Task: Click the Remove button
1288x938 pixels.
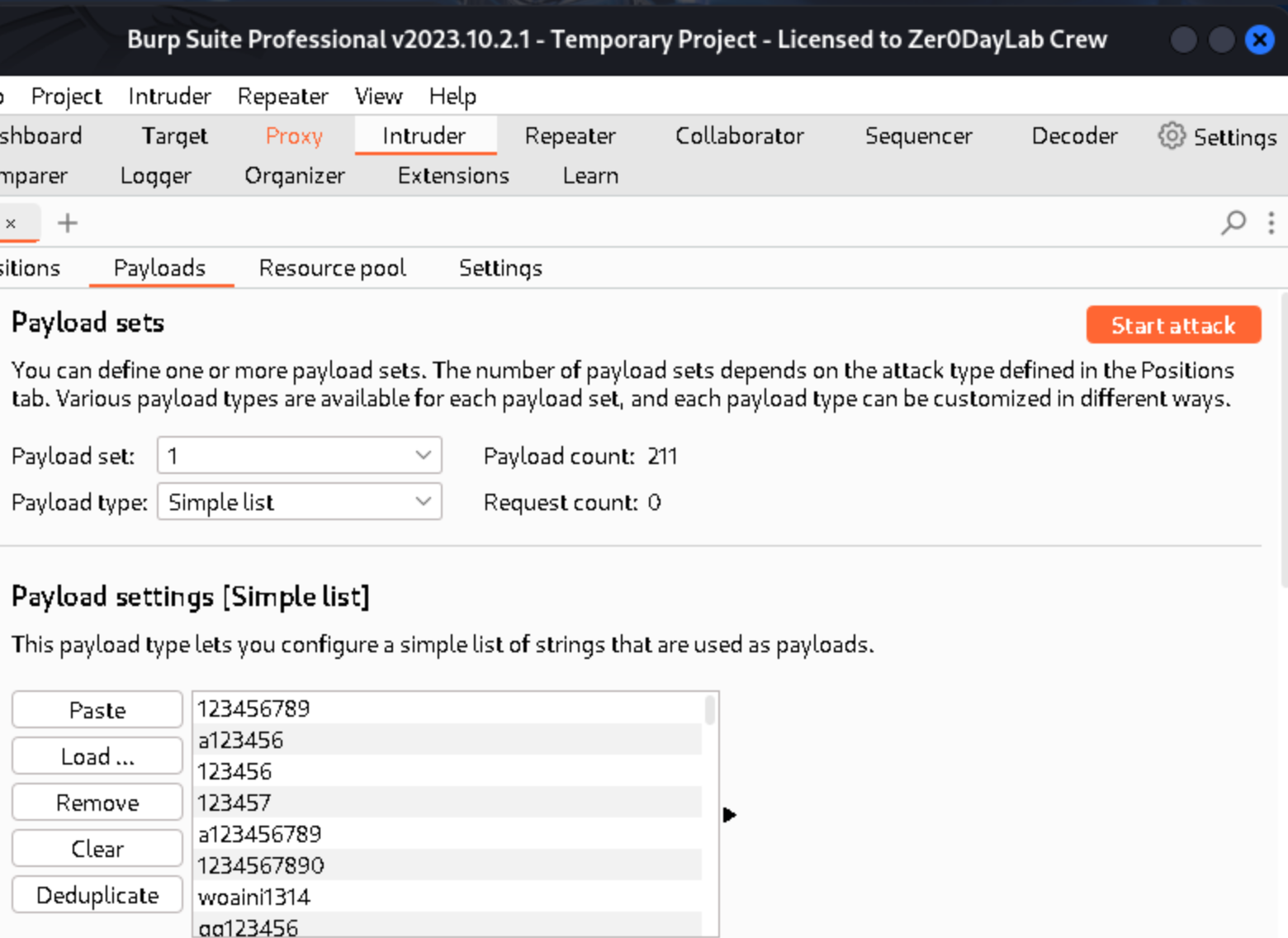Action: 97,802
